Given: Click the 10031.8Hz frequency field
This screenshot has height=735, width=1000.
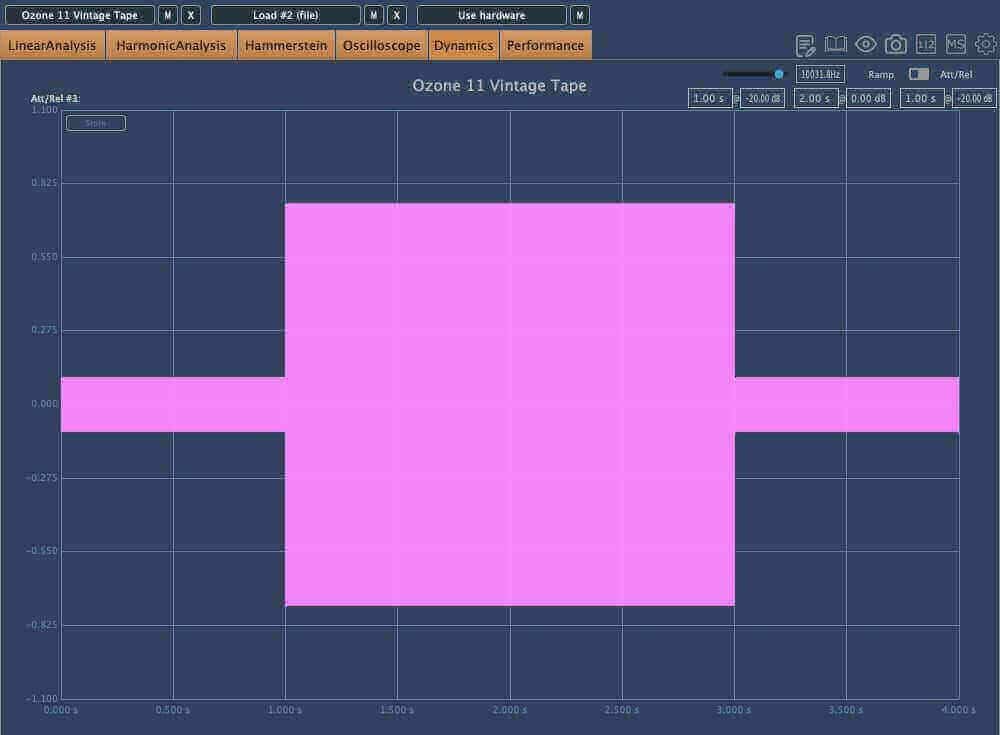Looking at the screenshot, I should pos(820,75).
